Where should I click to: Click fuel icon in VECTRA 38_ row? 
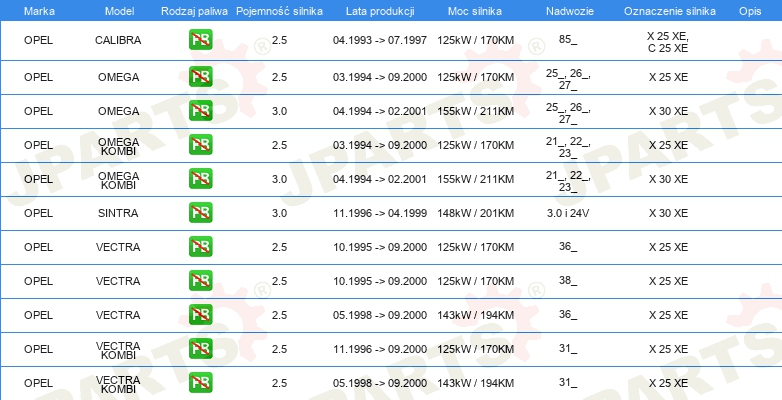(x=200, y=280)
